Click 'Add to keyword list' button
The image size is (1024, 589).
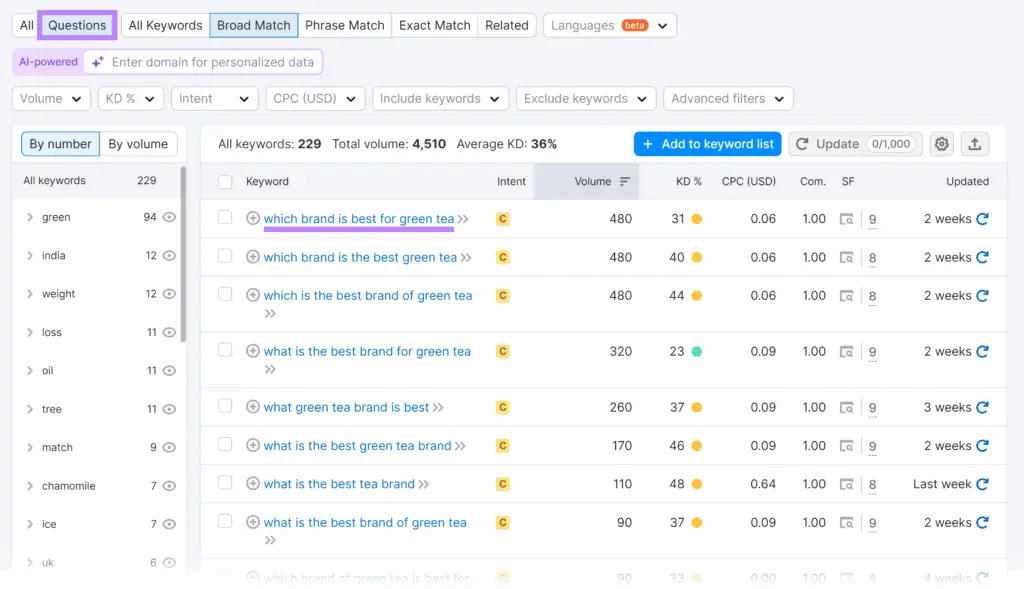pos(707,144)
